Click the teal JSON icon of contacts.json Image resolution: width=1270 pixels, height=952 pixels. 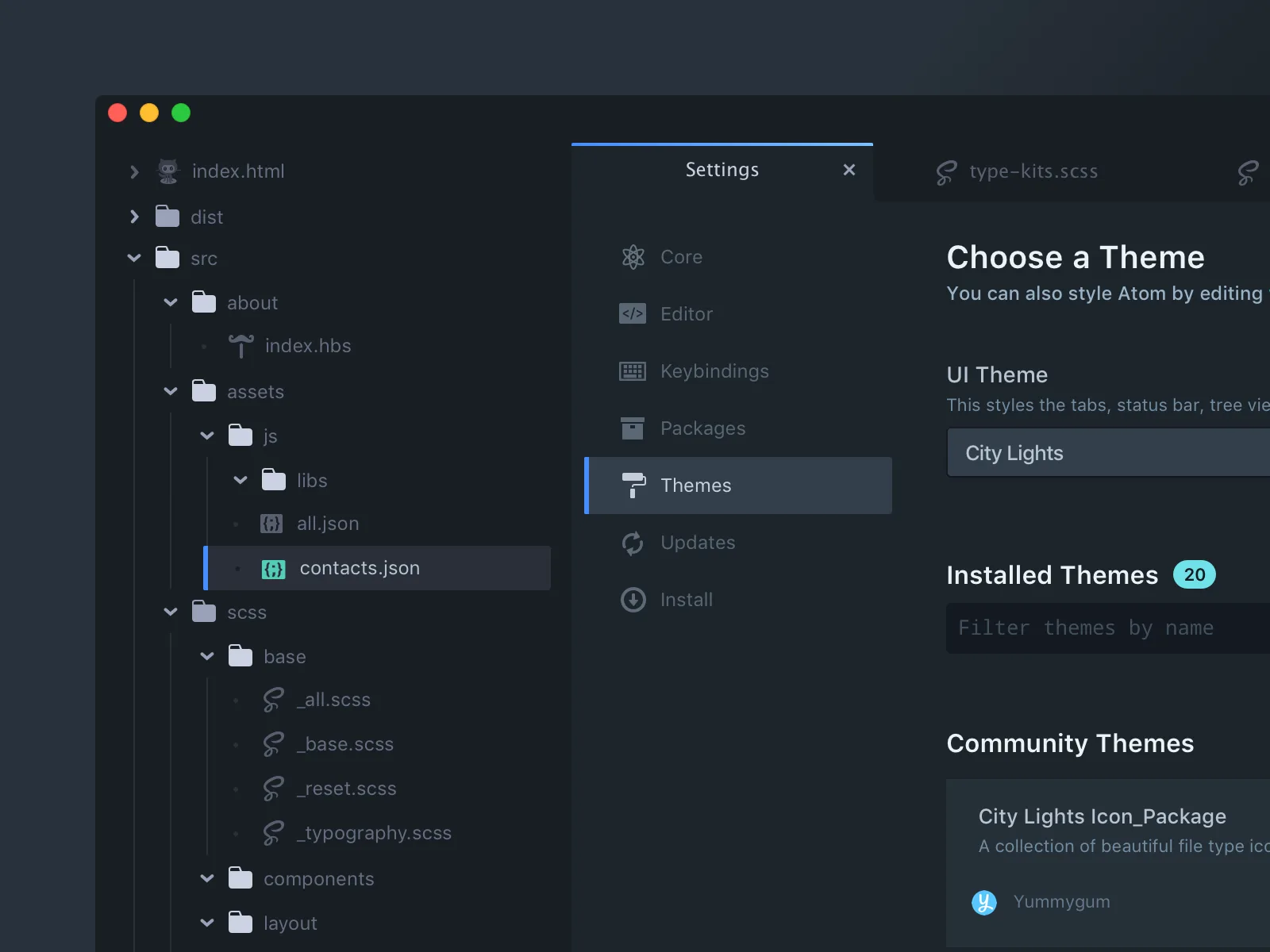click(274, 569)
